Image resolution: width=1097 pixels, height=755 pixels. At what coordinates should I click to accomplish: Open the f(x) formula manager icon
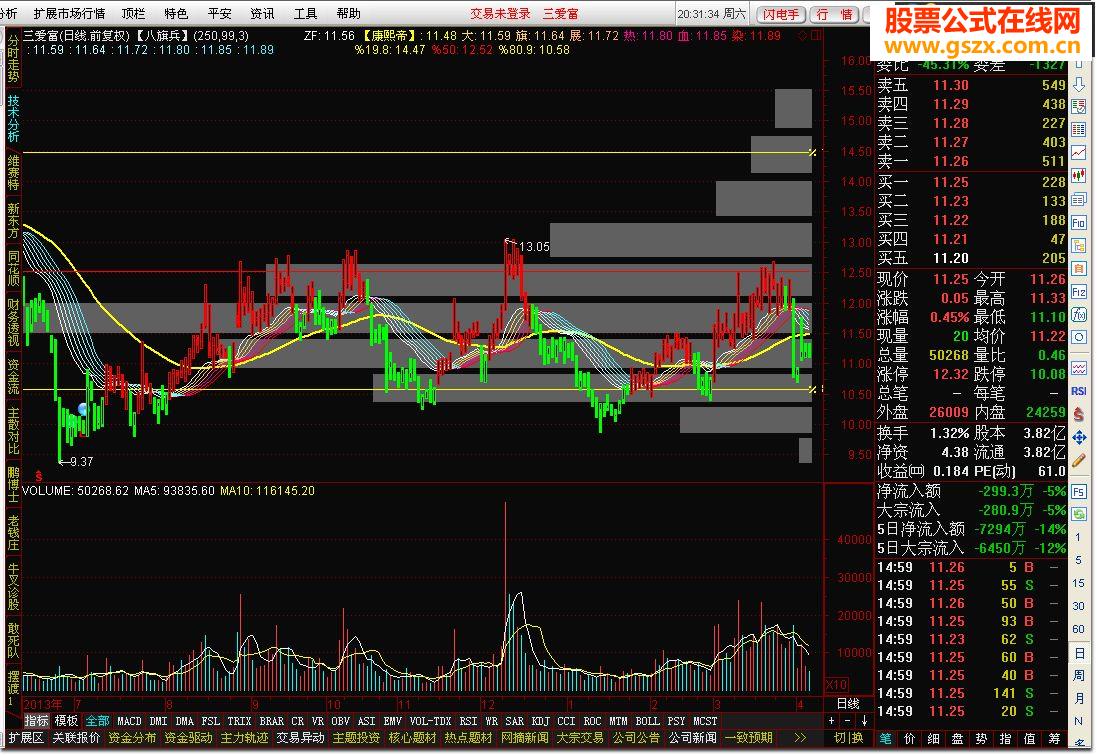(1079, 314)
